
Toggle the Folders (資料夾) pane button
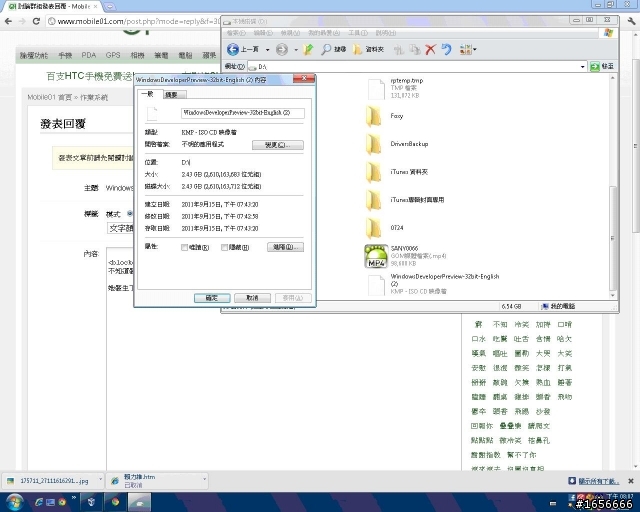click(x=369, y=49)
